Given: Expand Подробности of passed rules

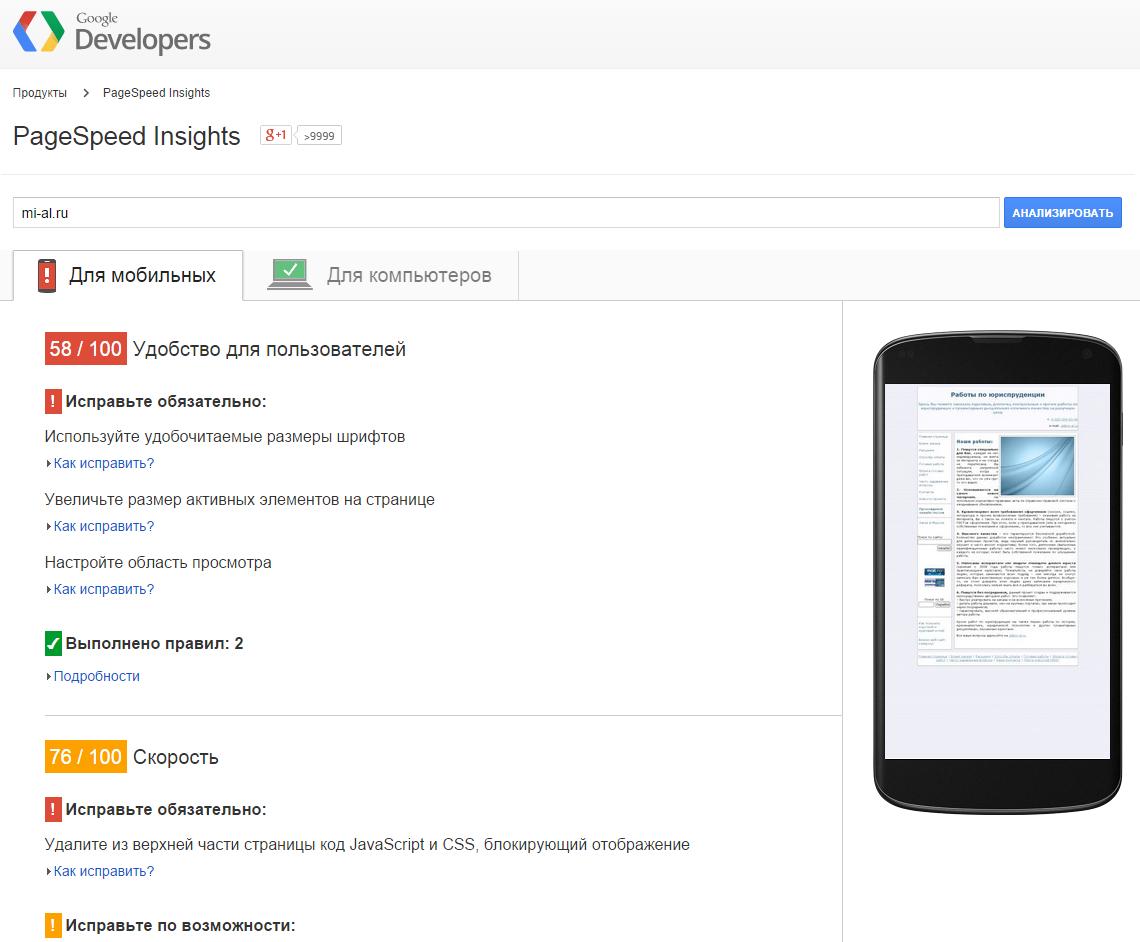Looking at the screenshot, I should 93,676.
